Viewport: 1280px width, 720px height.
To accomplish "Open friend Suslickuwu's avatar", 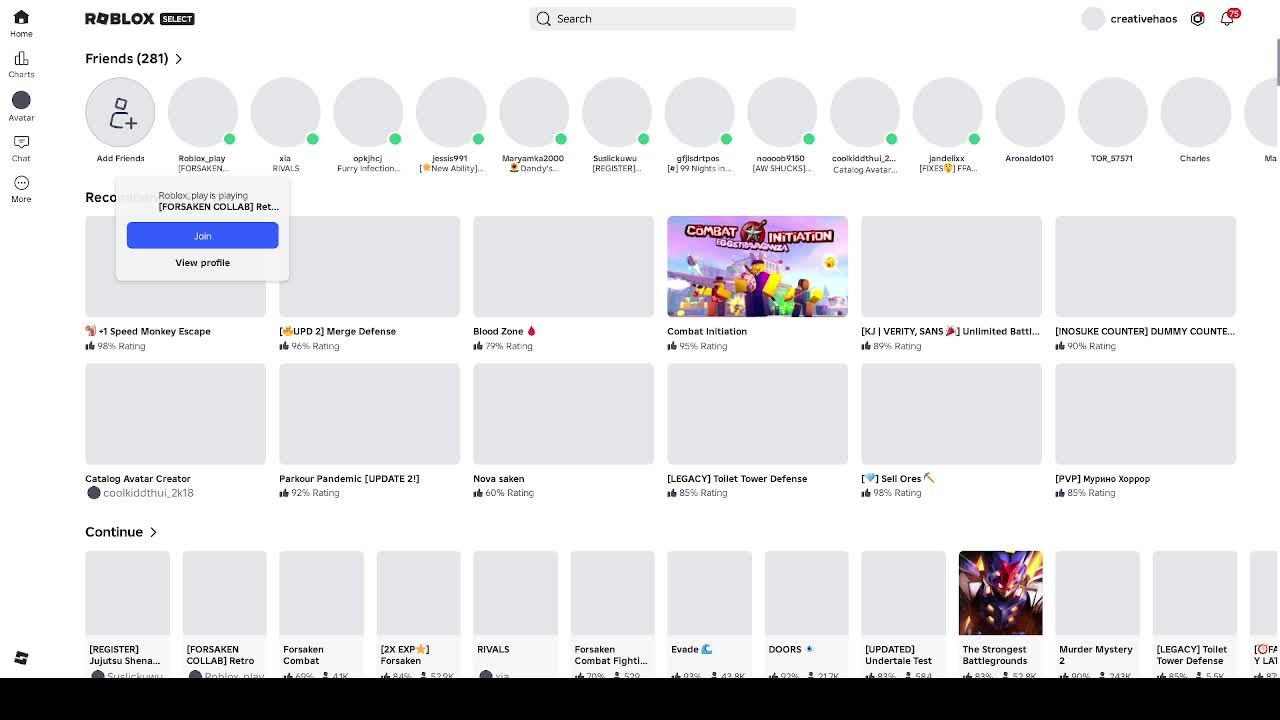I will pos(617,112).
